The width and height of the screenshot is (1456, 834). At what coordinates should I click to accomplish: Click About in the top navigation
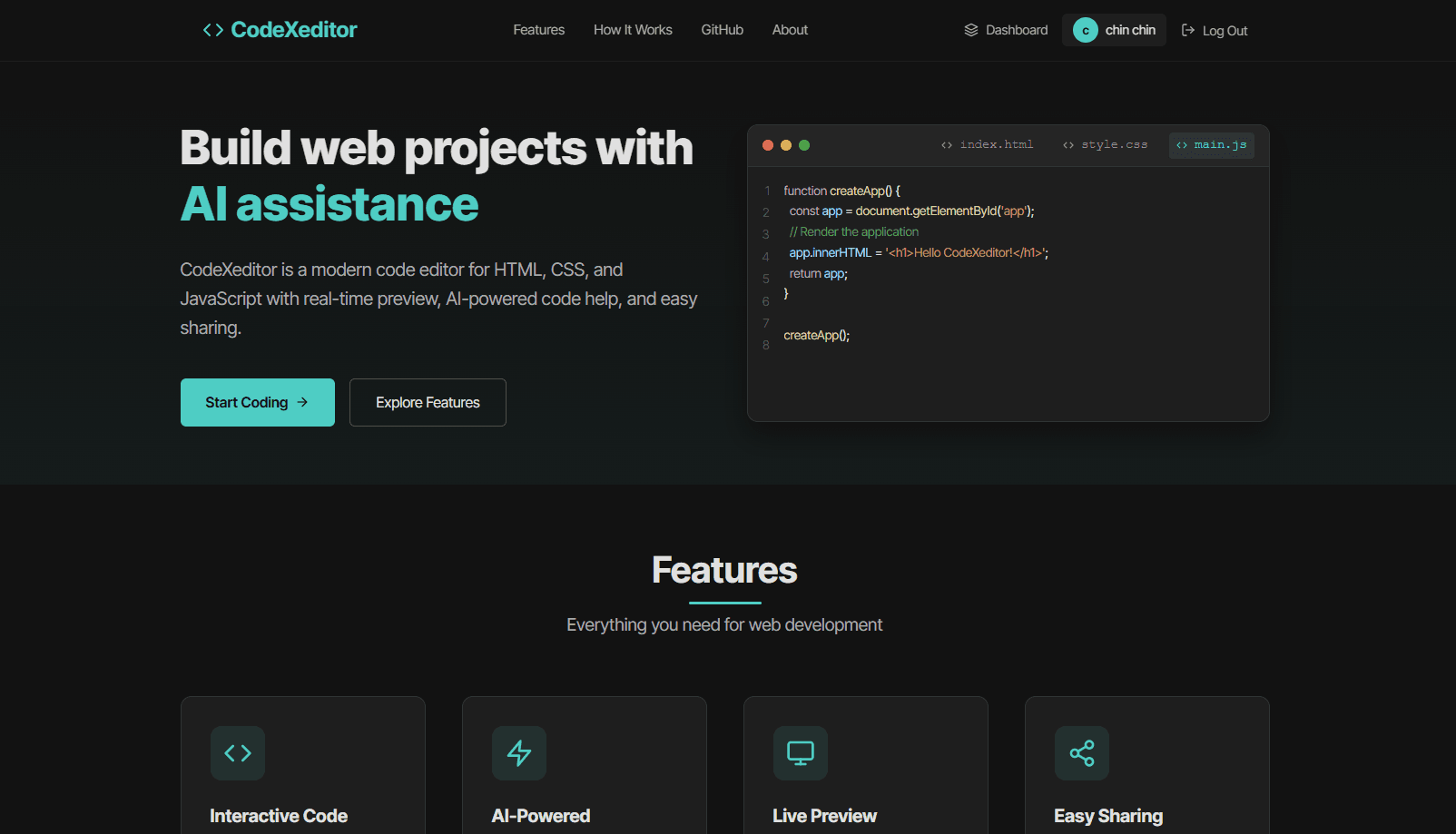[x=789, y=29]
